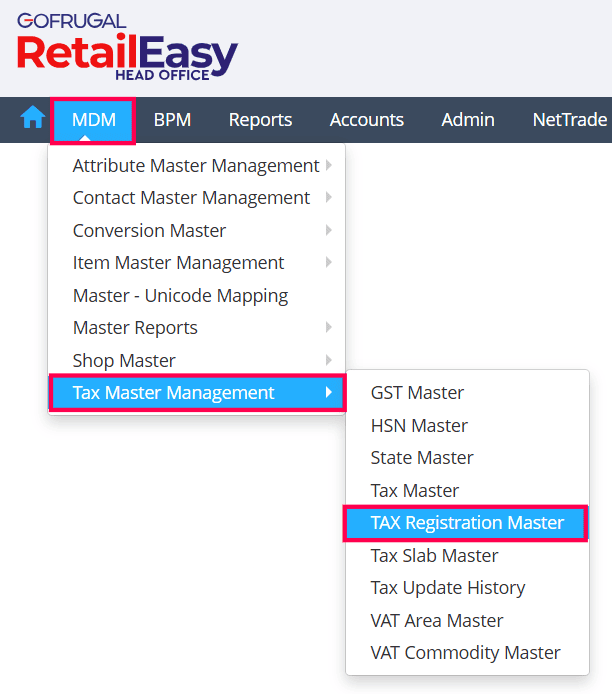Open Tax Update History
The image size is (612, 694).
[x=467, y=588]
